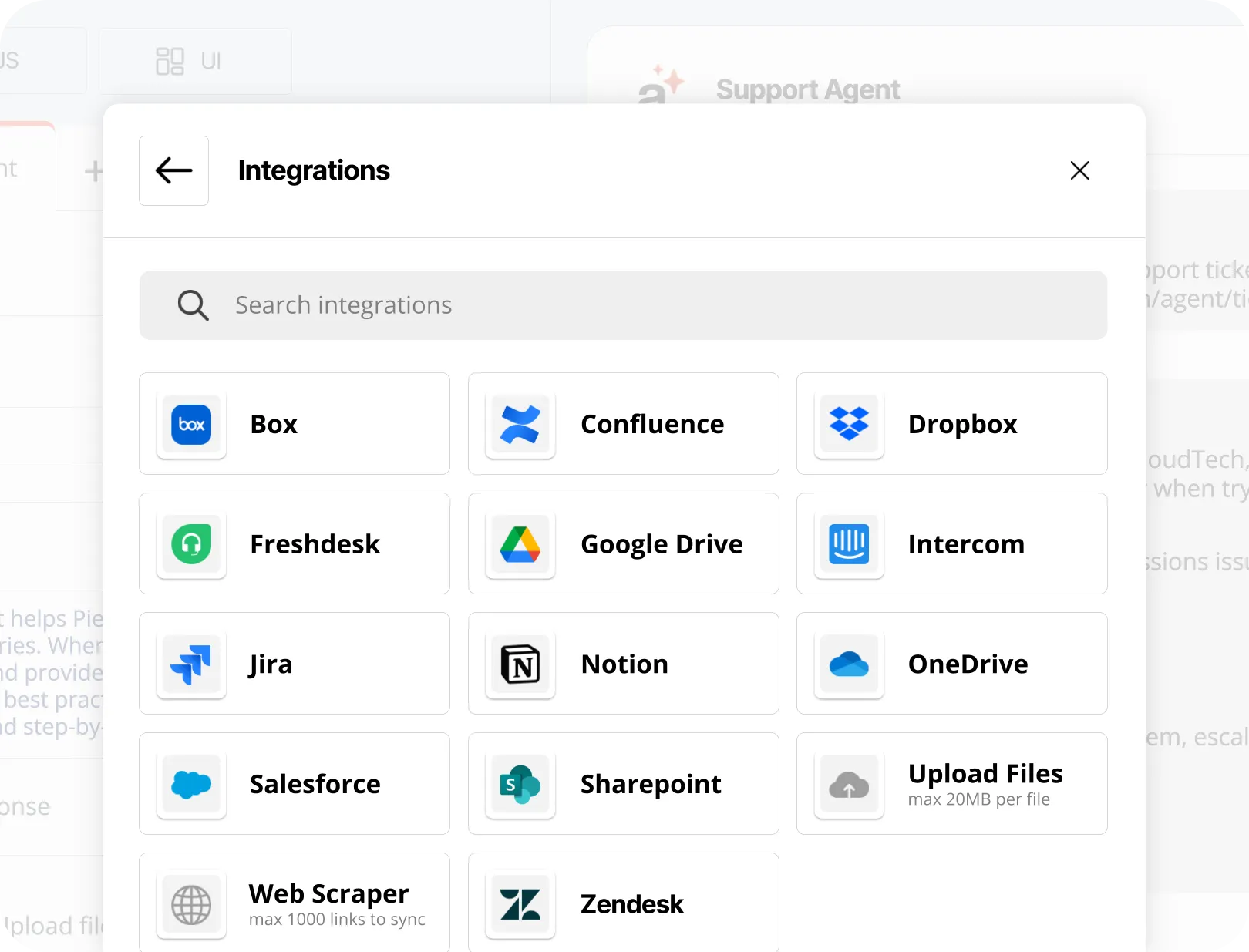Pick the Sharepoint integration label
Screen dimensions: 1249x952
[651, 785]
